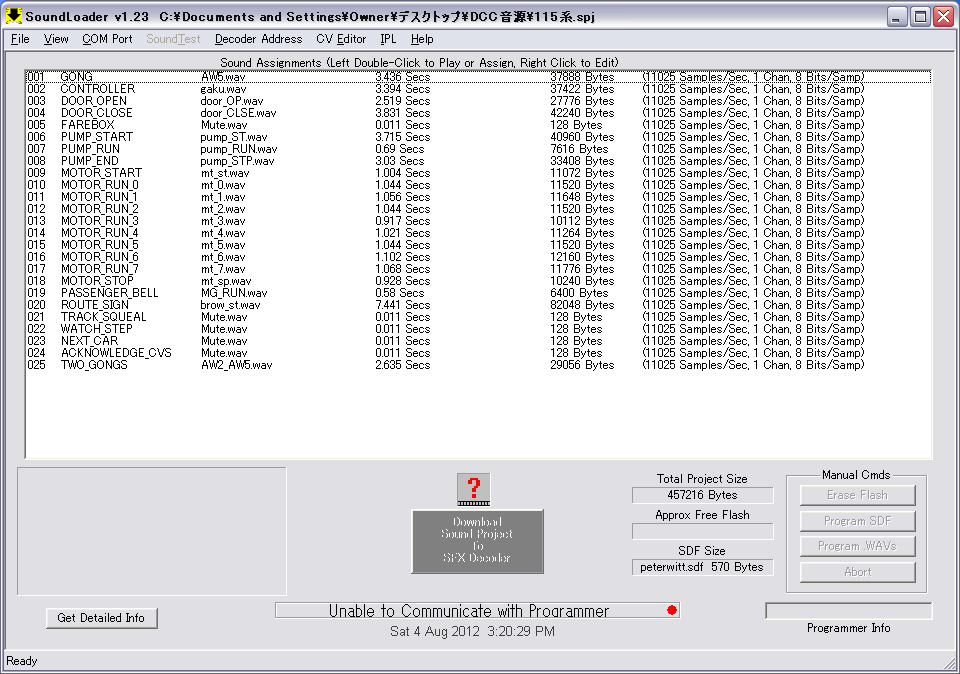This screenshot has width=960, height=674.
Task: Select the 025 TWO_GONGS row
Action: click(478, 365)
